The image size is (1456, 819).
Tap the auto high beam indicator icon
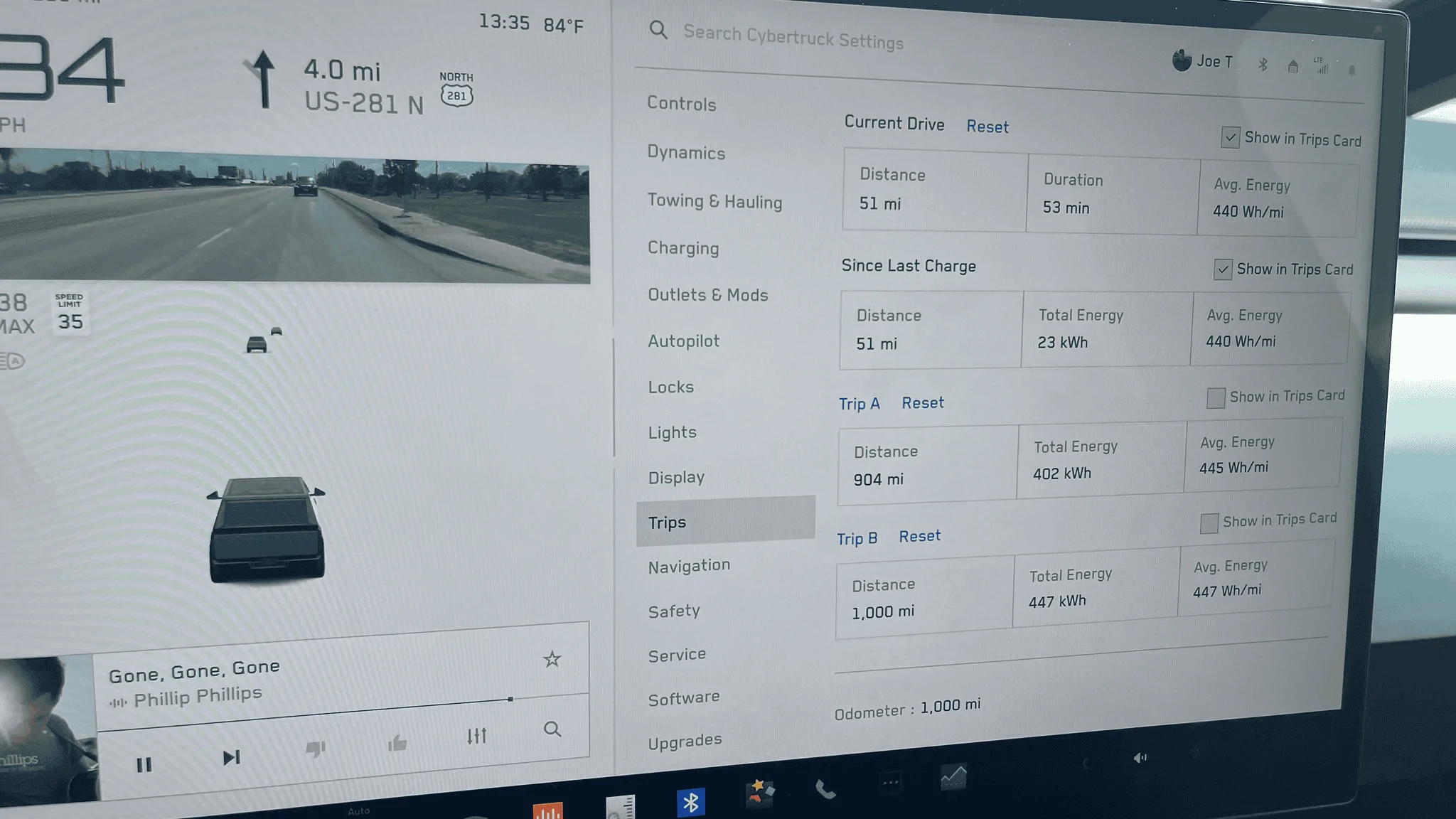pyautogui.click(x=12, y=360)
